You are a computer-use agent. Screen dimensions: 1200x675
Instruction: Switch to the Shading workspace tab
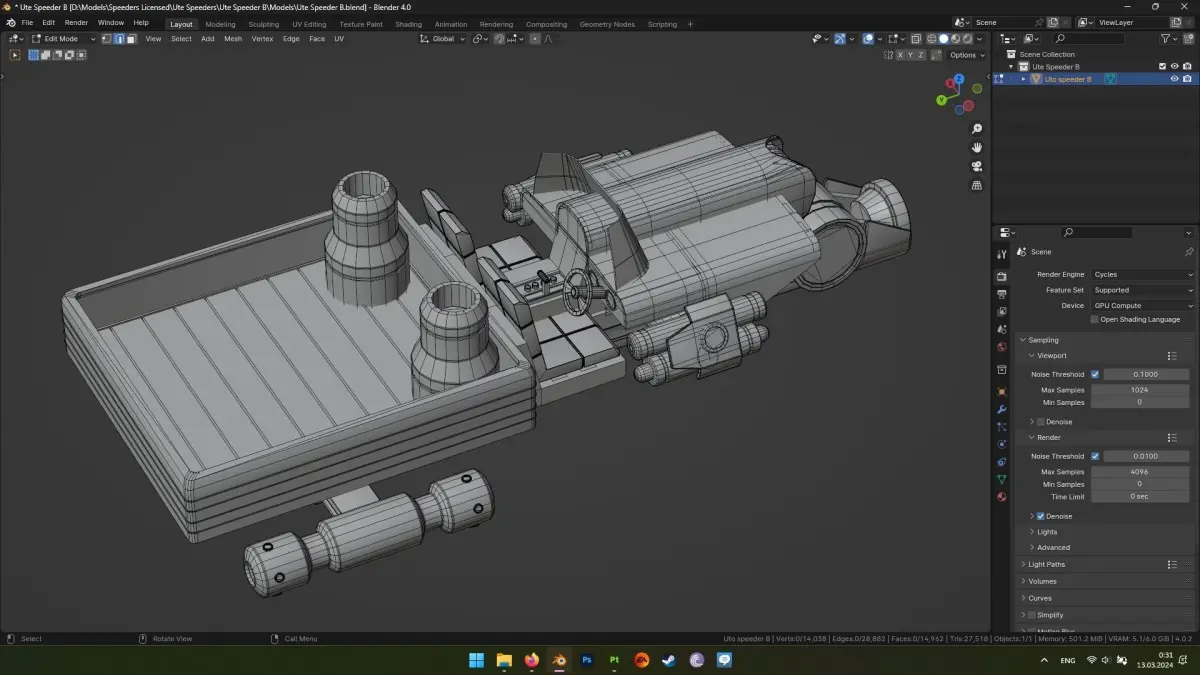(408, 24)
